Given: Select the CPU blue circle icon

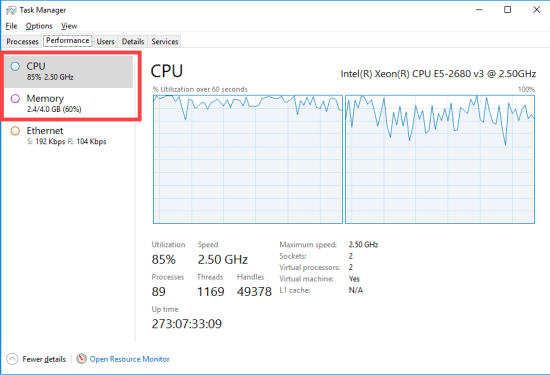Looking at the screenshot, I should coord(15,66).
